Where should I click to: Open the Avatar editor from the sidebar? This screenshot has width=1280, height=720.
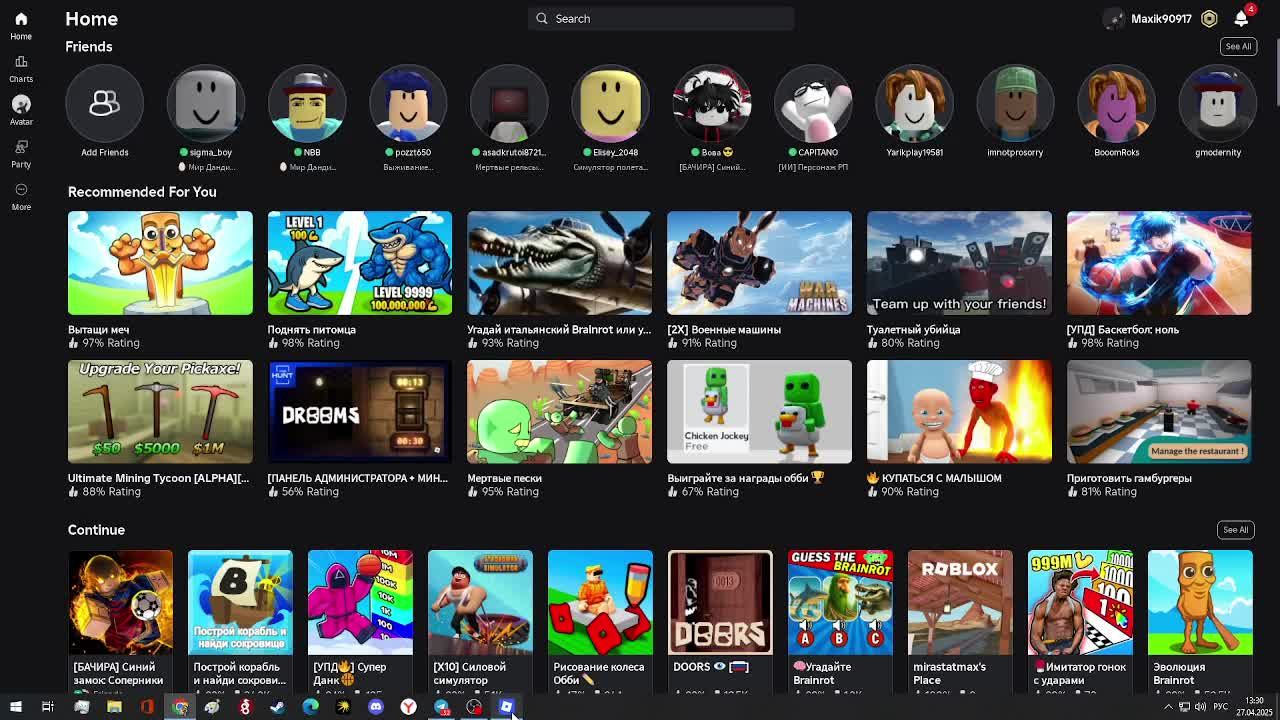tap(20, 104)
